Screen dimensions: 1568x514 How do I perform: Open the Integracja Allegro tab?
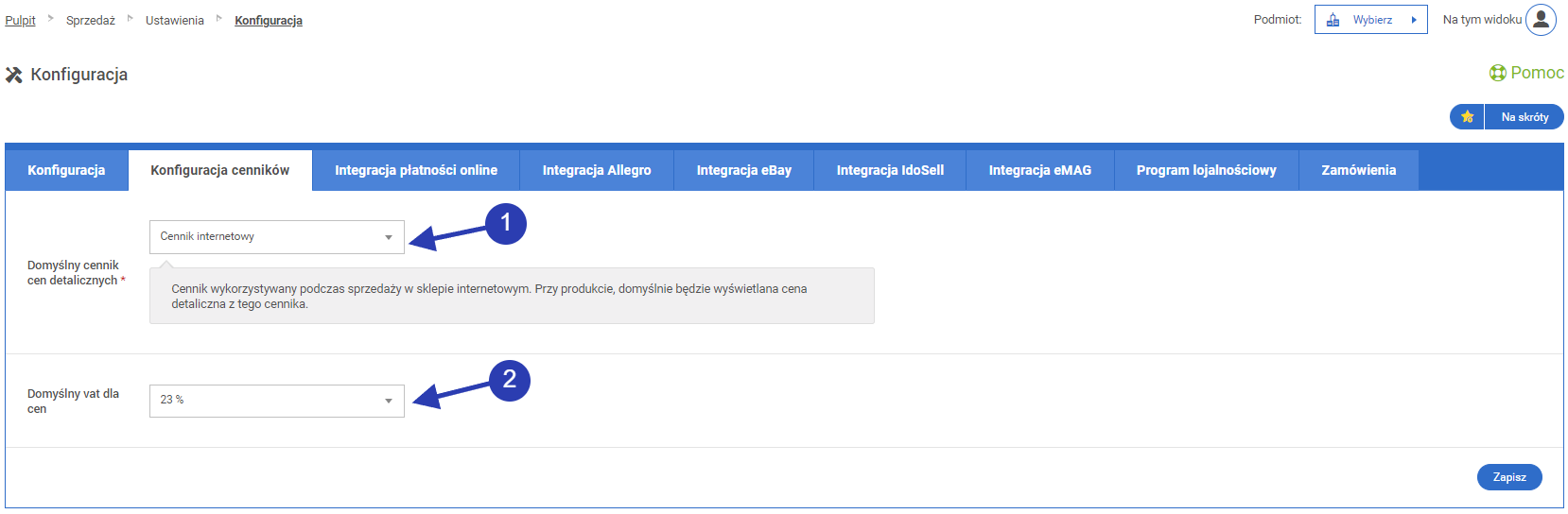597,171
